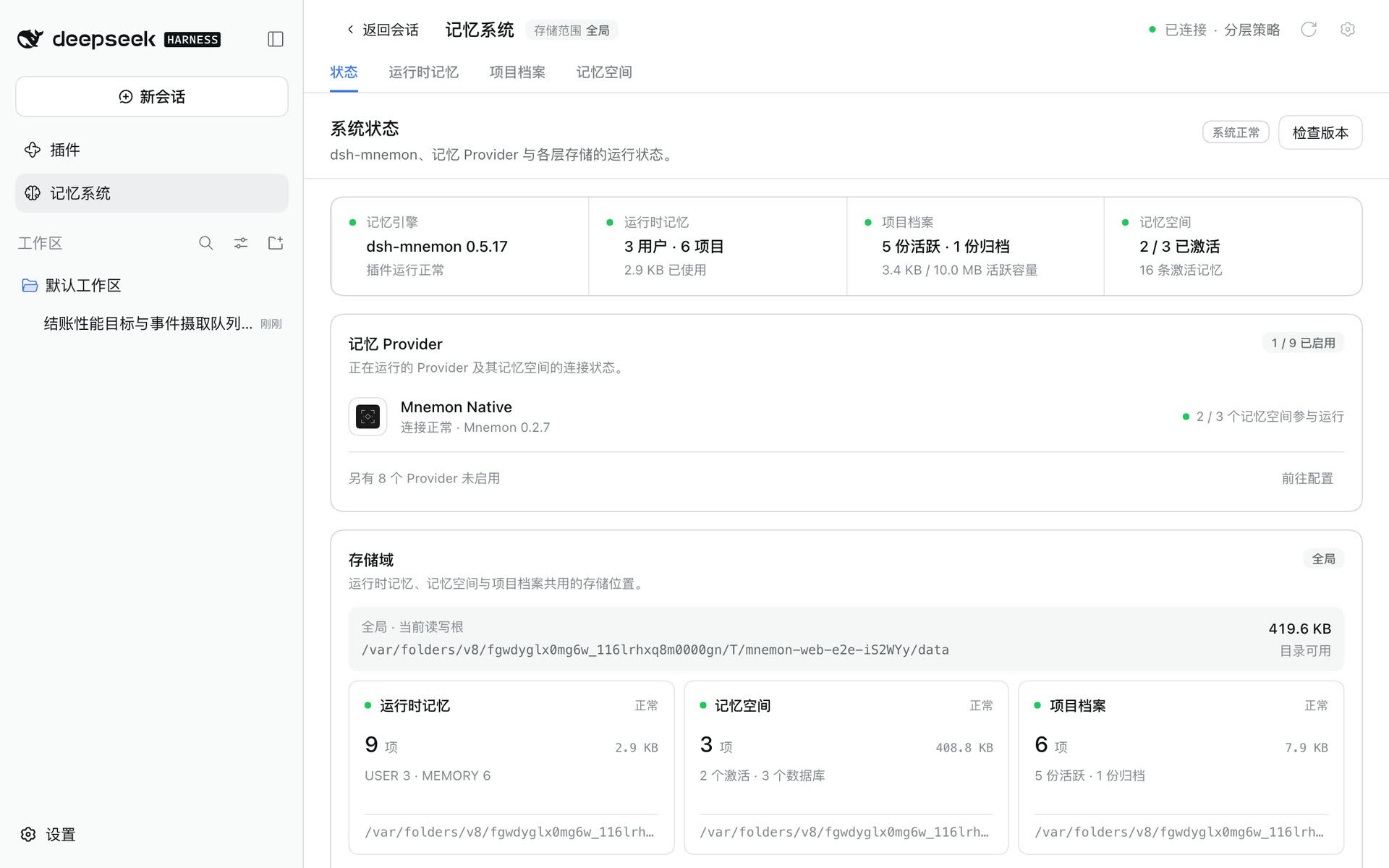
Task: Click the 检查版本 button
Action: (x=1320, y=132)
